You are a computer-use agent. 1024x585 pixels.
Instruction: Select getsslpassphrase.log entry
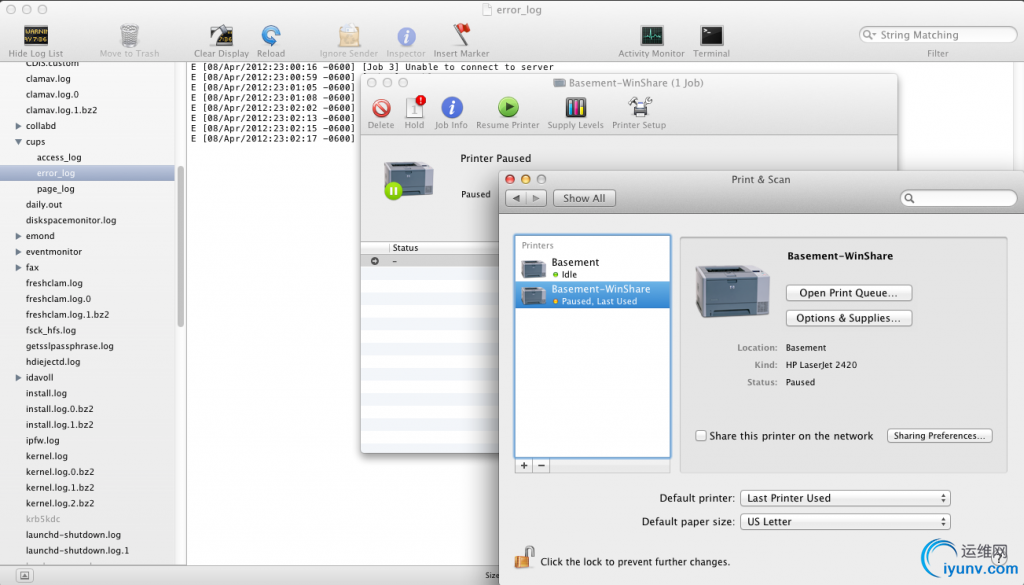pyautogui.click(x=69, y=346)
